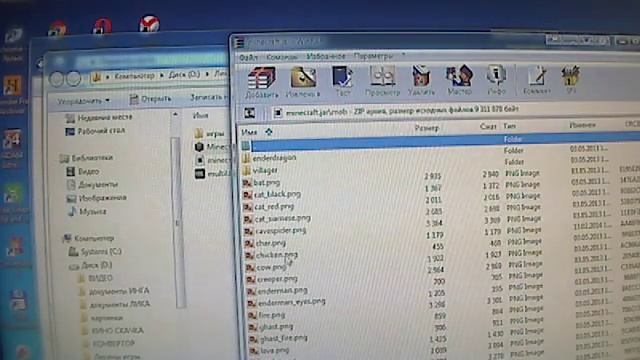Select the villager folder
Screen dimensions: 640x360
tap(260, 170)
